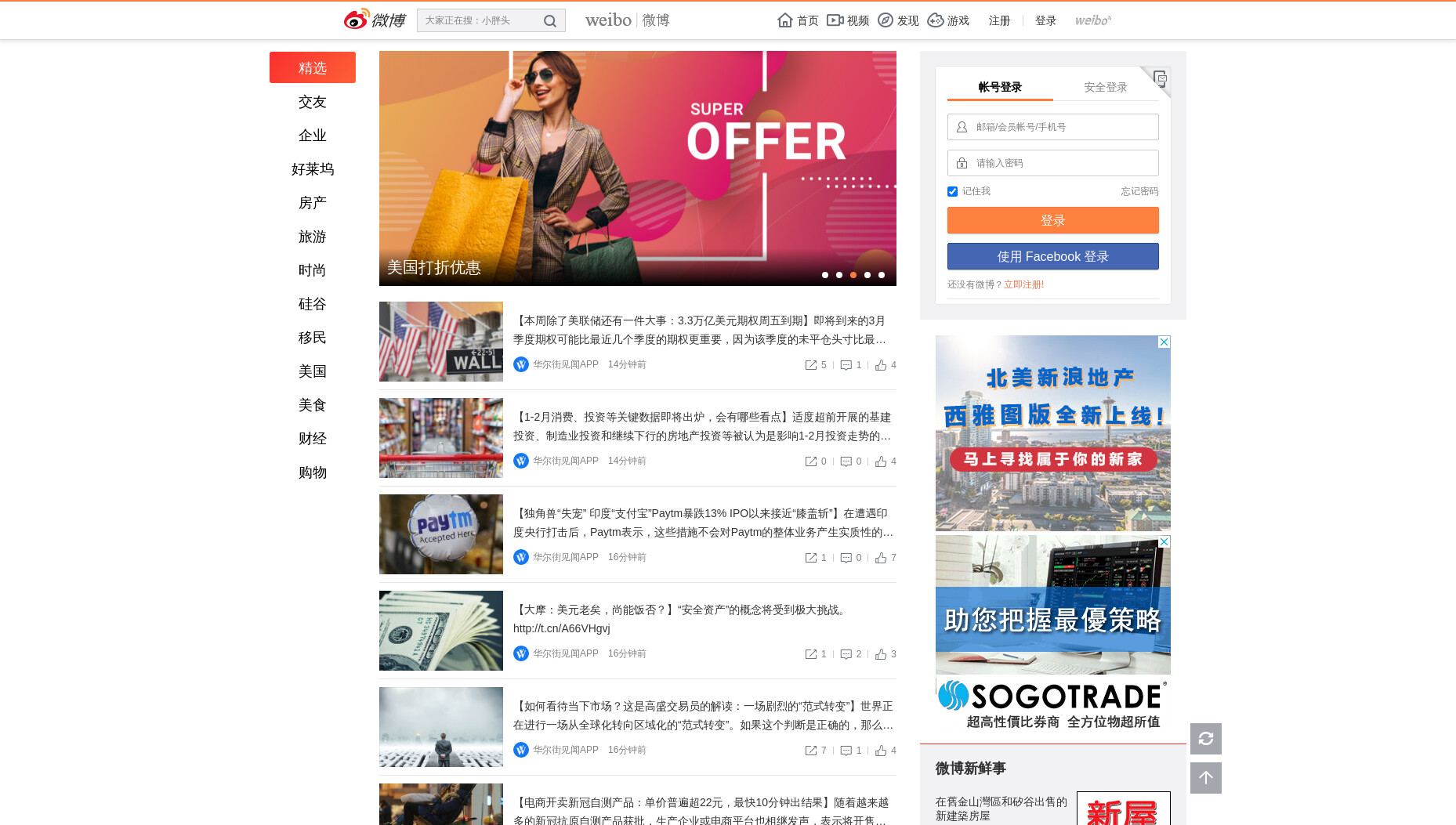Open the Paytm balloon thumbnail
The width and height of the screenshot is (1456, 825).
coord(441,534)
